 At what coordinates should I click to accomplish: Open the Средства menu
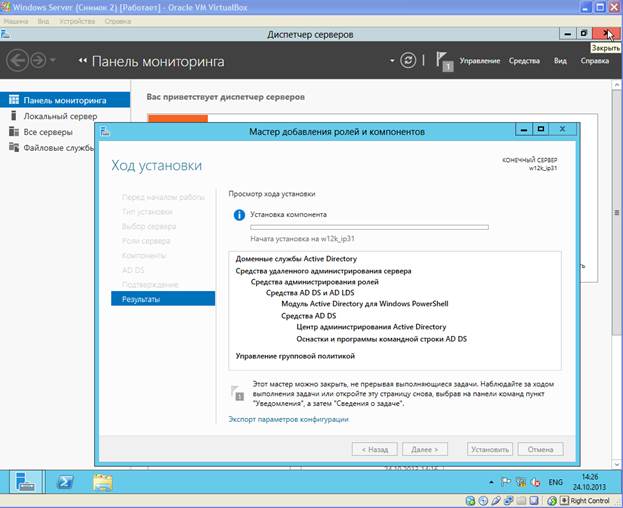pos(524,61)
